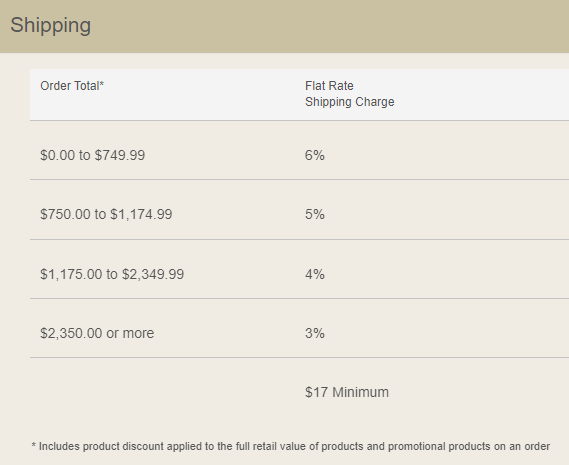Click the 3% shipping rate cell

[x=315, y=333]
